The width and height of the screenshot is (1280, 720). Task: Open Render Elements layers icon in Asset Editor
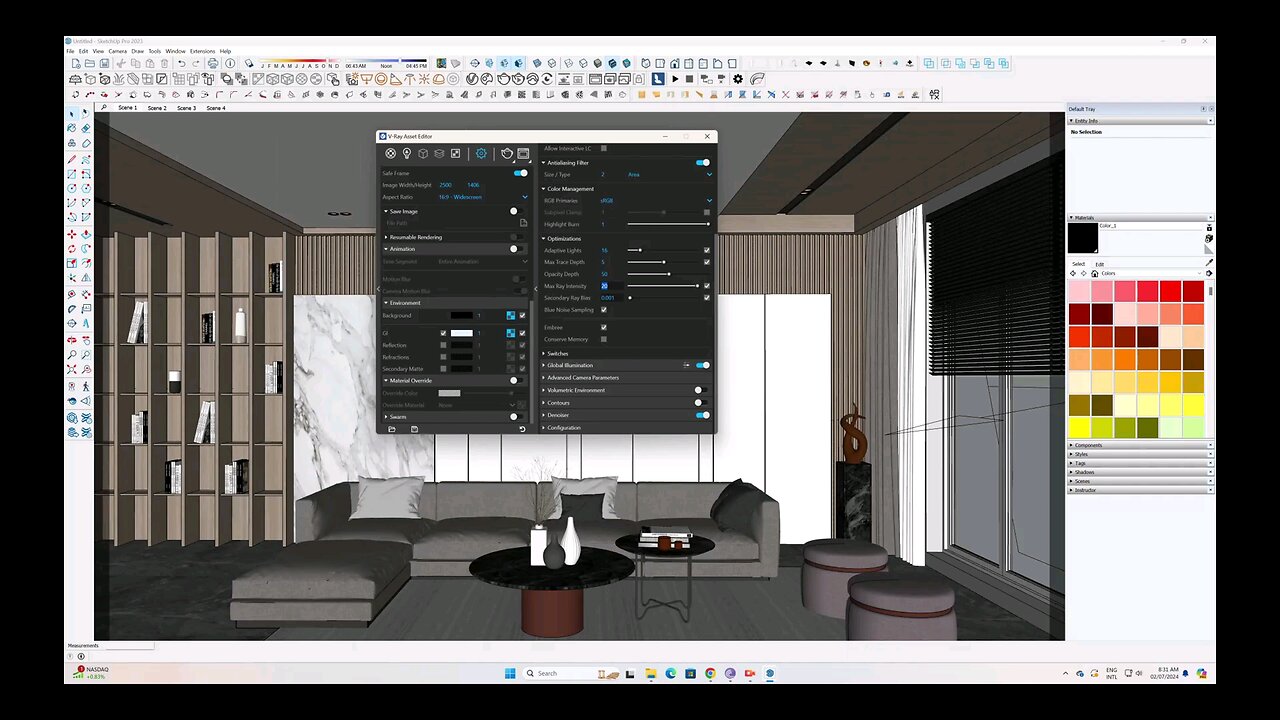(439, 153)
